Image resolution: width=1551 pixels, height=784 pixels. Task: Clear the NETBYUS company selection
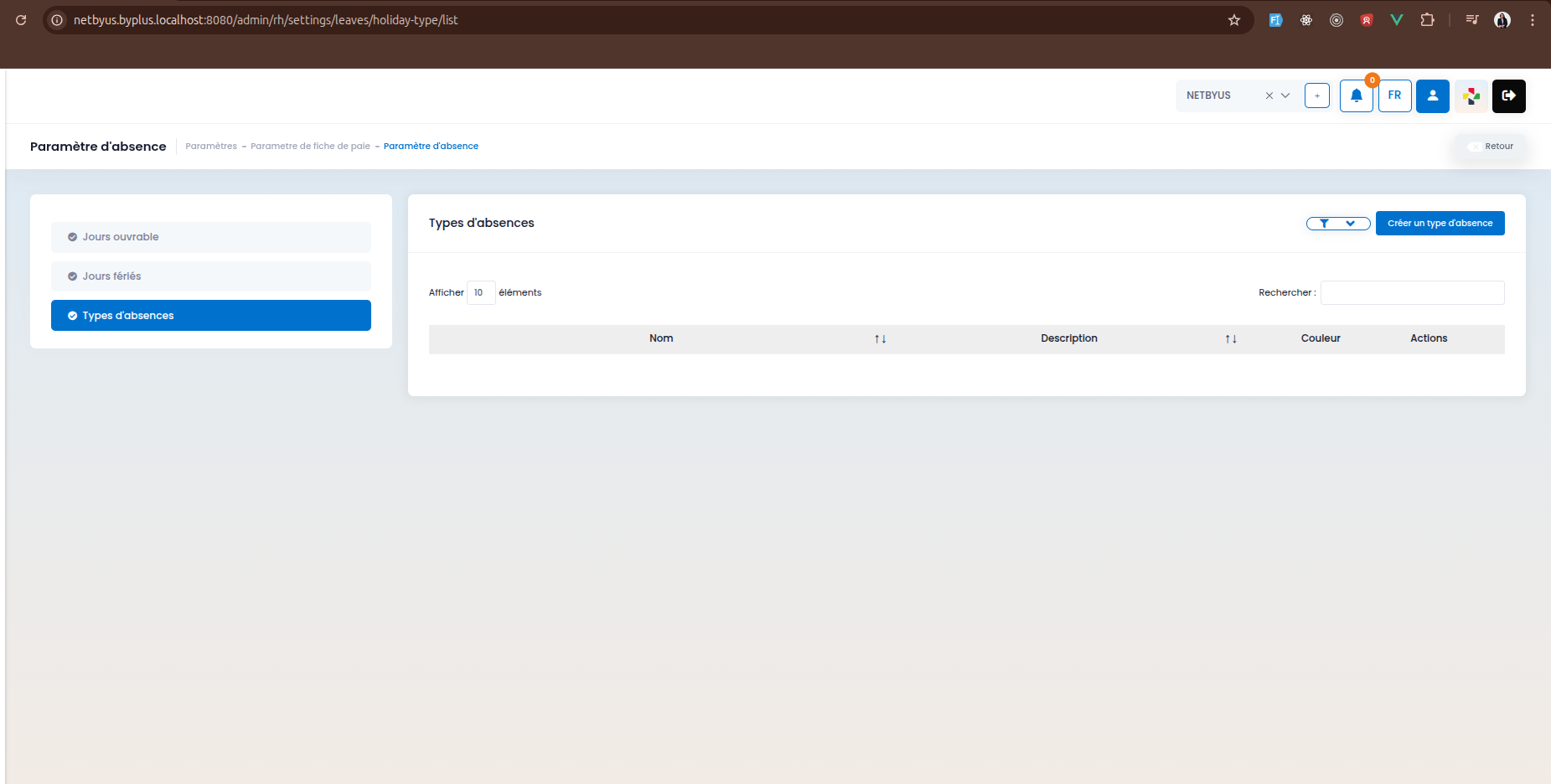1269,95
